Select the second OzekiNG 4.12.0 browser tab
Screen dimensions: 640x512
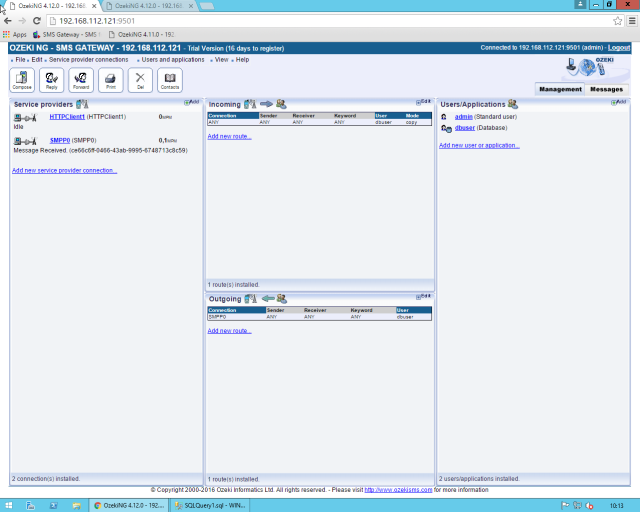149,6
